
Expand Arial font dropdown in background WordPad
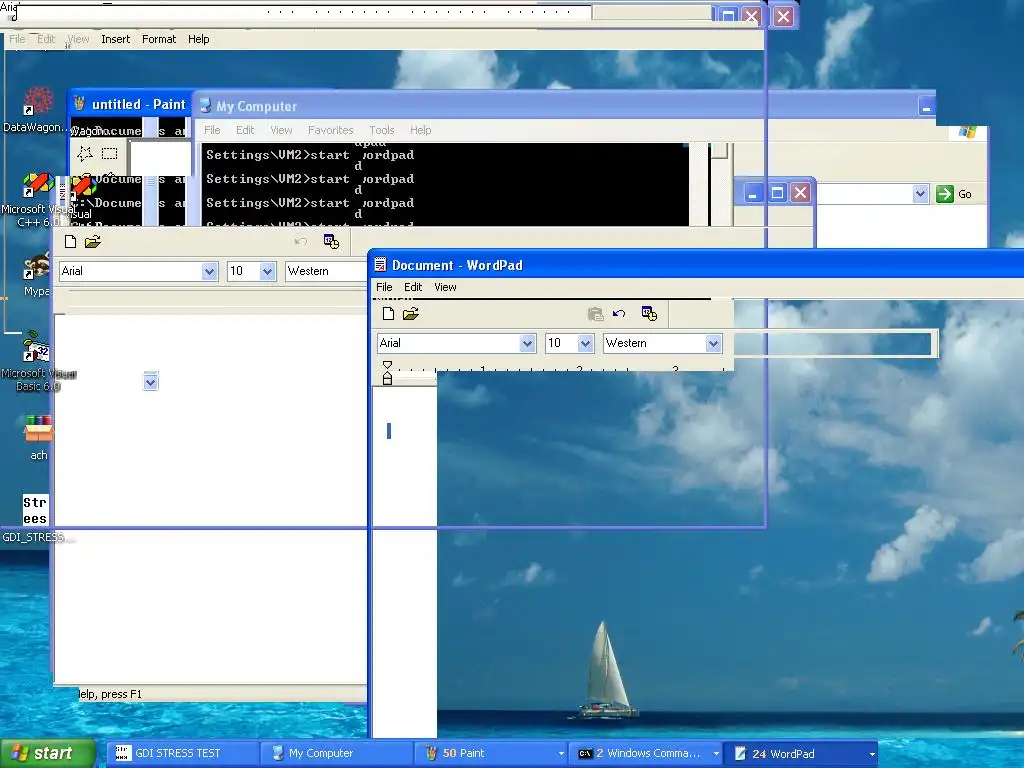[x=209, y=271]
